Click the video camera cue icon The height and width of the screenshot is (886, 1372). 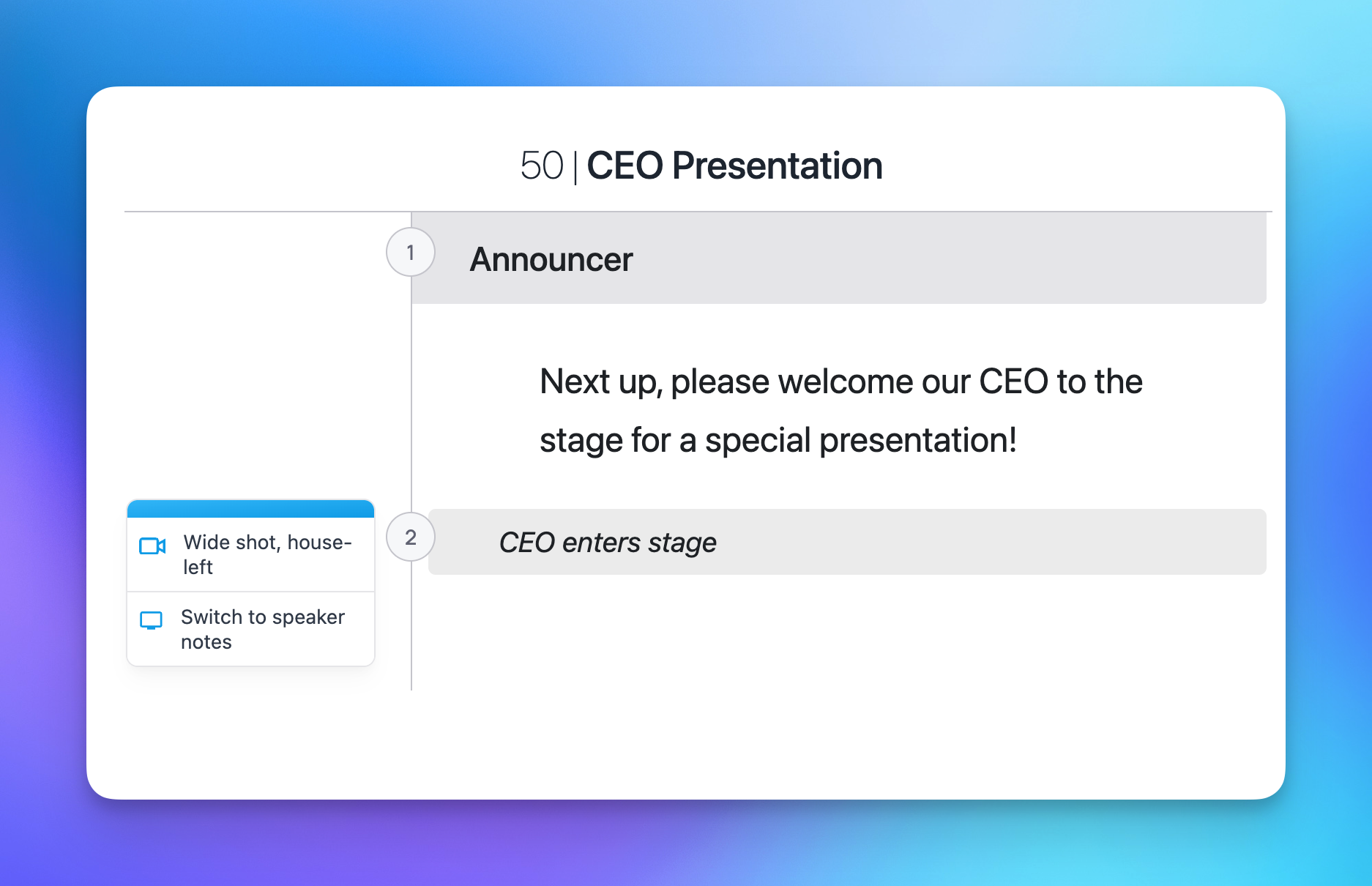coord(152,546)
